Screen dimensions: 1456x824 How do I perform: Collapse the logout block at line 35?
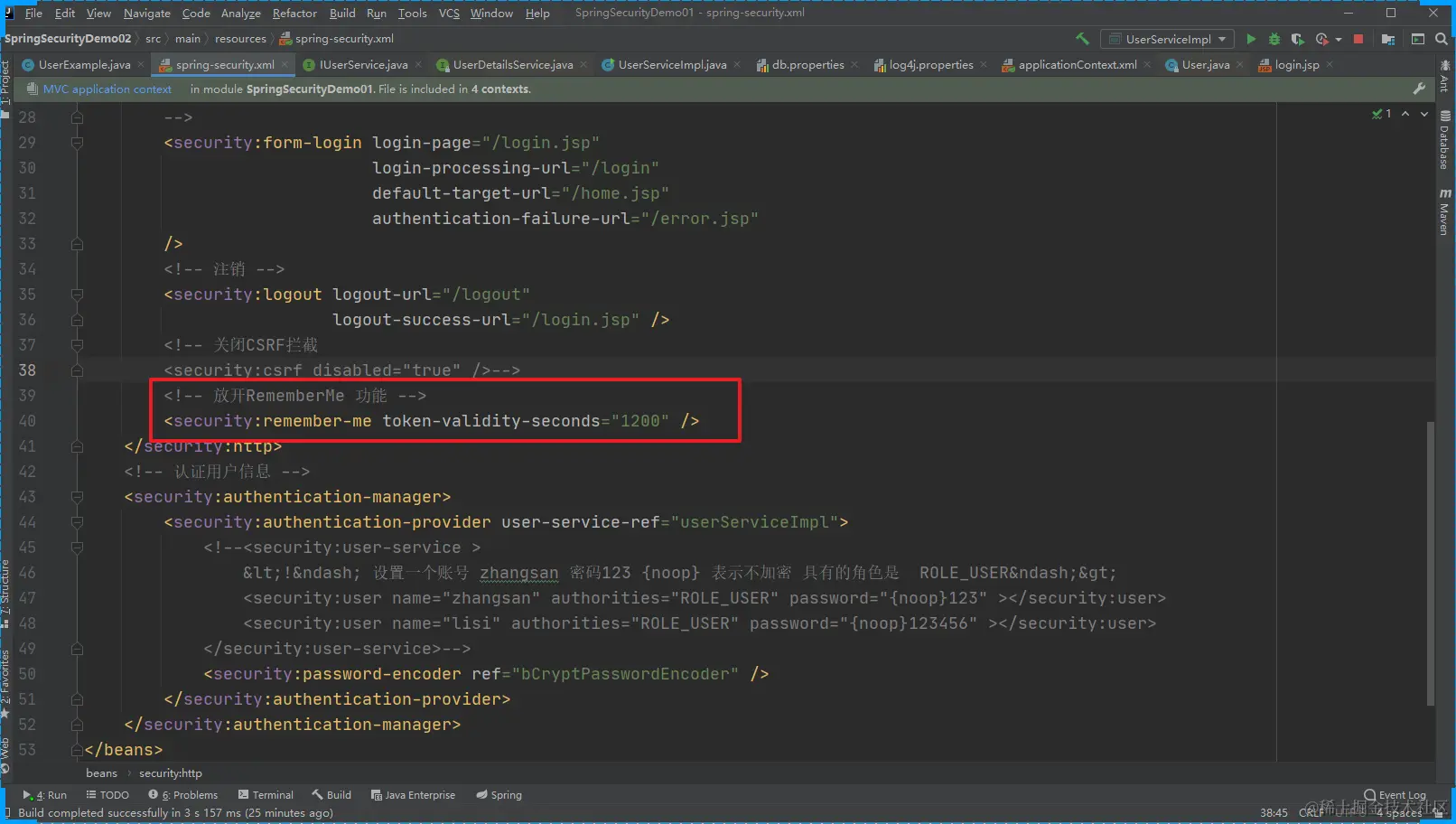(x=77, y=295)
